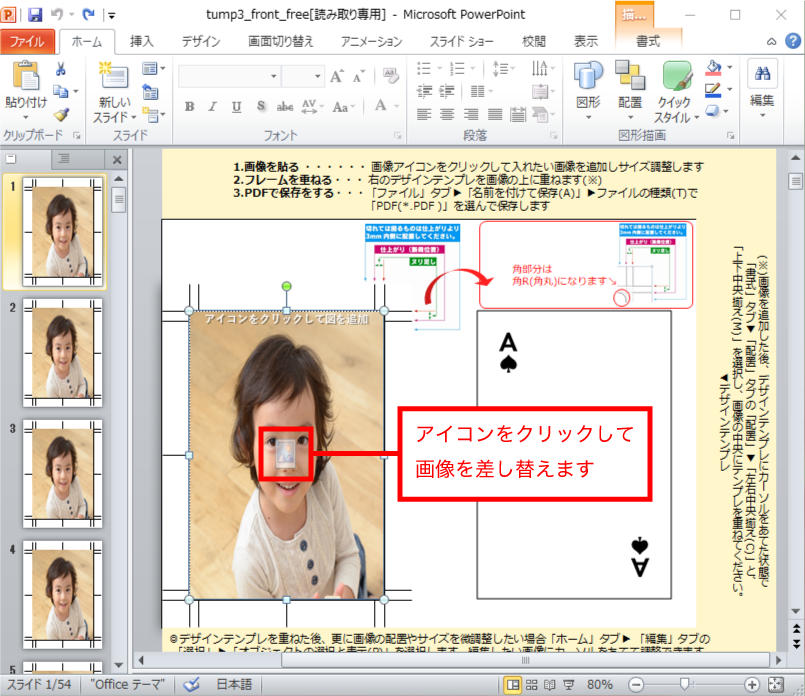Viewport: 805px width, 696px height.
Task: Click the zoom slider handle
Action: pyautogui.click(x=682, y=685)
